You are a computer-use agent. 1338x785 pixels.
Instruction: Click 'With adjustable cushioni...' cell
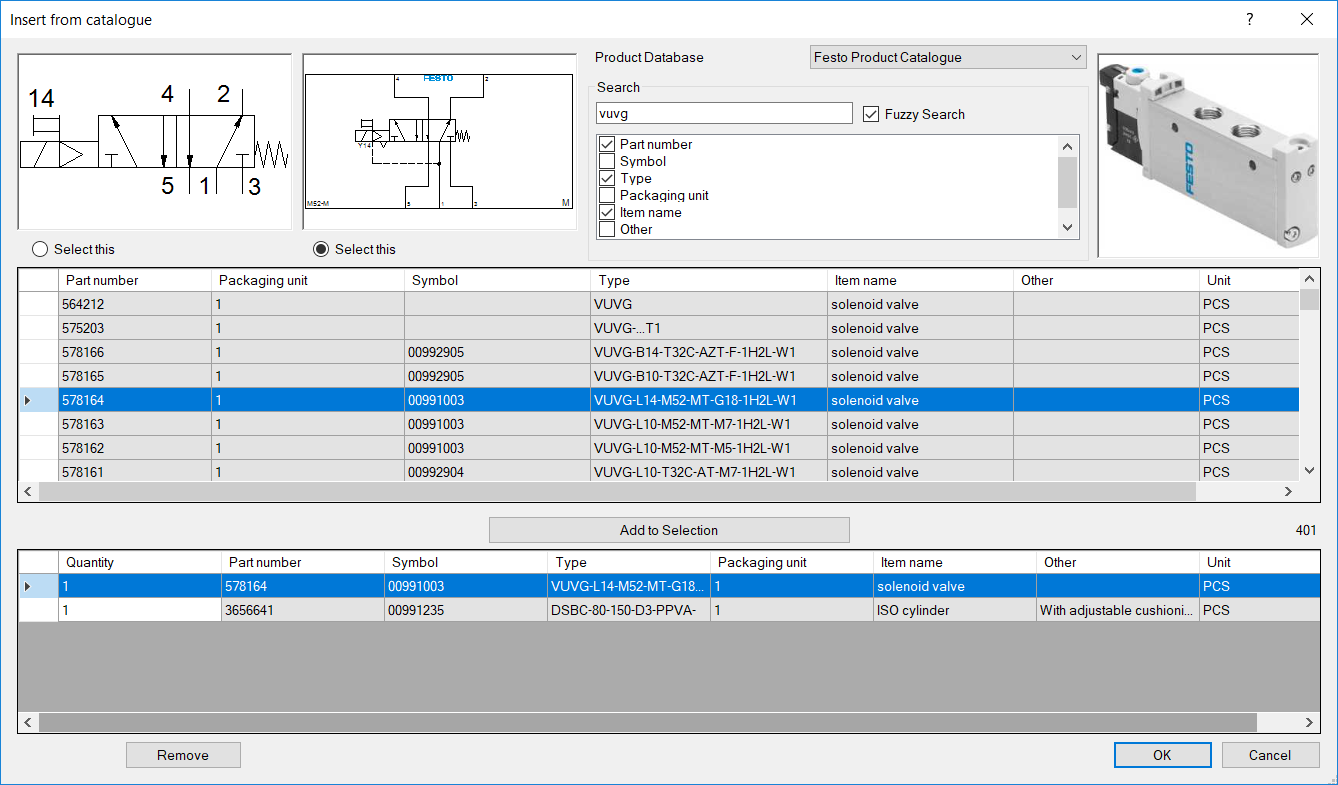(x=1117, y=610)
